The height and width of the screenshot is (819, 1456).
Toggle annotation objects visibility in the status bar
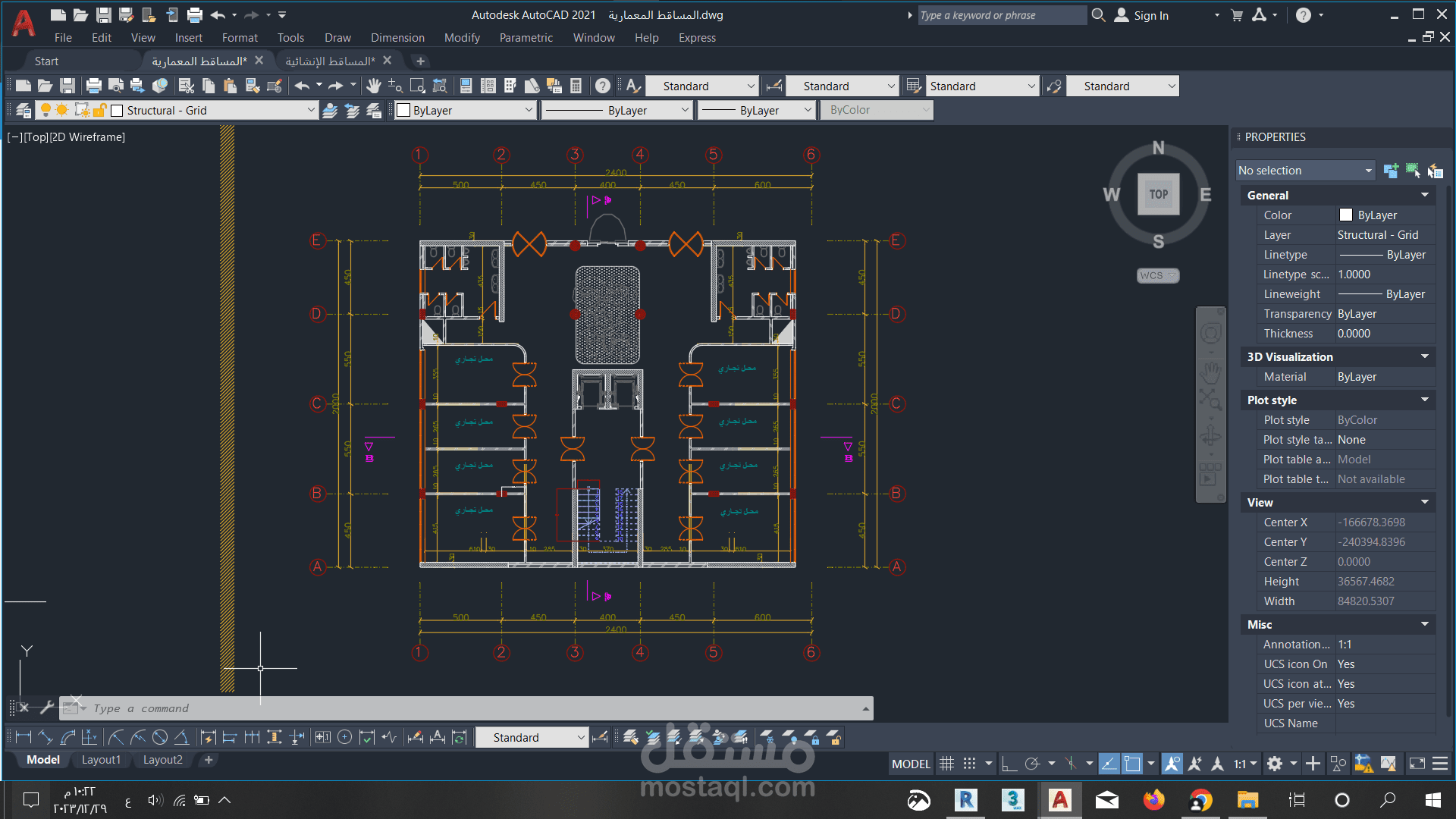1172,764
